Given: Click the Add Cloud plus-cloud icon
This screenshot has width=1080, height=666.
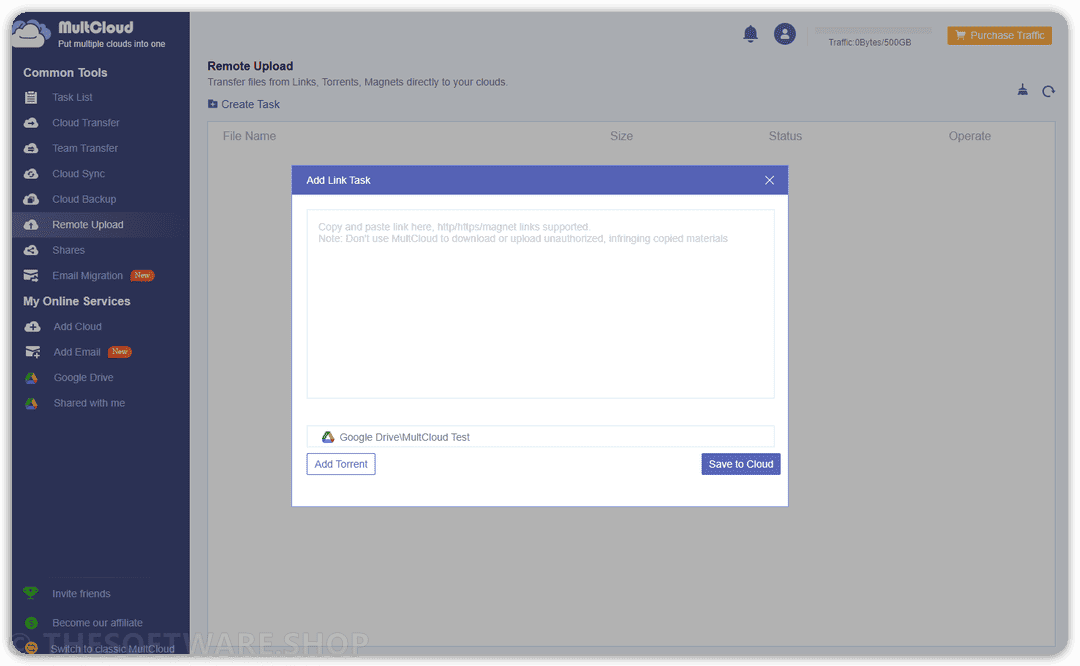Looking at the screenshot, I should (x=32, y=326).
